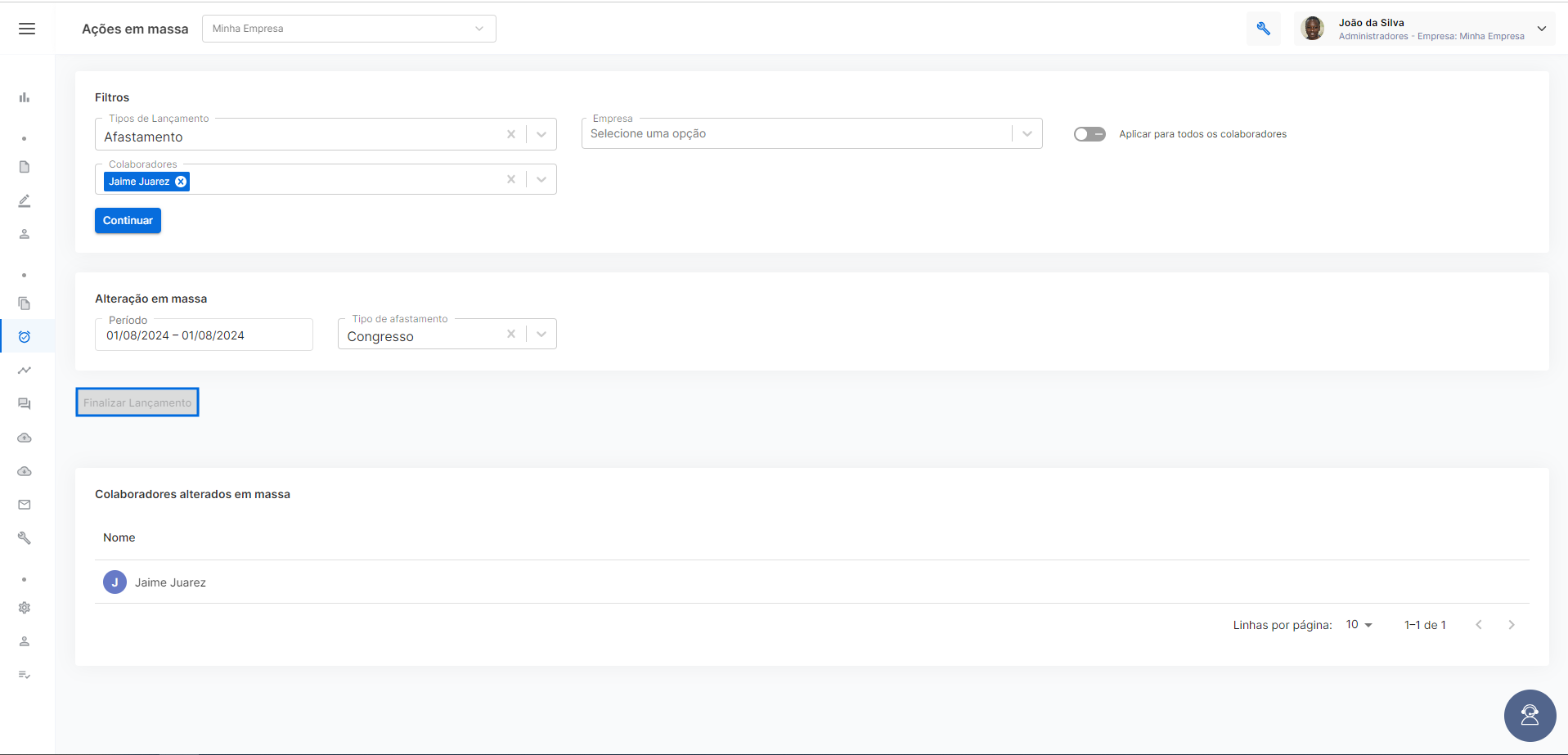1568x755 pixels.
Task: Expand the Empresa dropdown
Action: (1027, 133)
